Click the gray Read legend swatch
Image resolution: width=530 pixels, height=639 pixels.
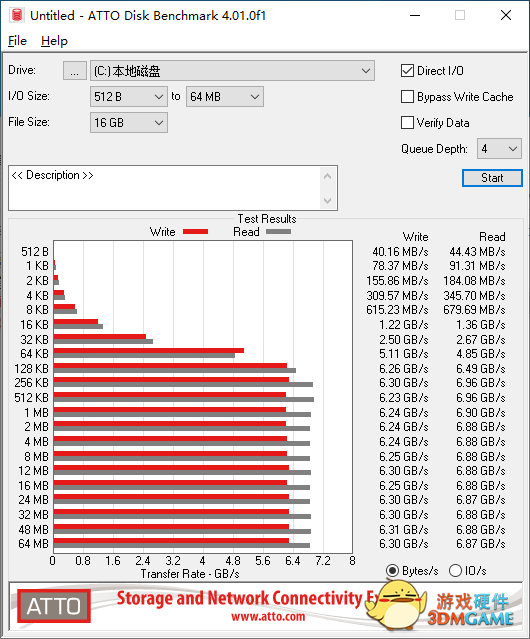click(278, 231)
